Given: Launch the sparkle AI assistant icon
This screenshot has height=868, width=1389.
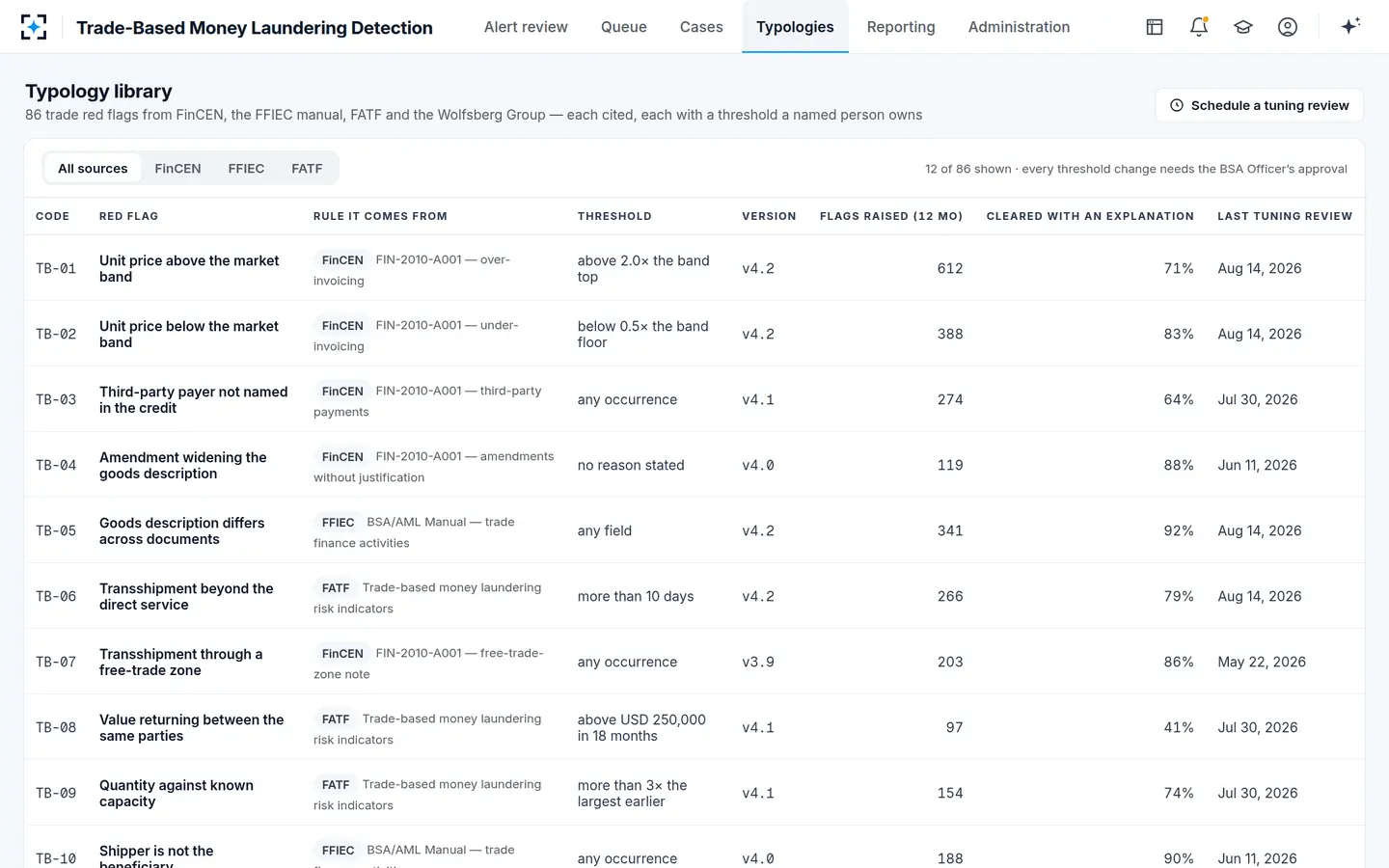Looking at the screenshot, I should (1350, 26).
